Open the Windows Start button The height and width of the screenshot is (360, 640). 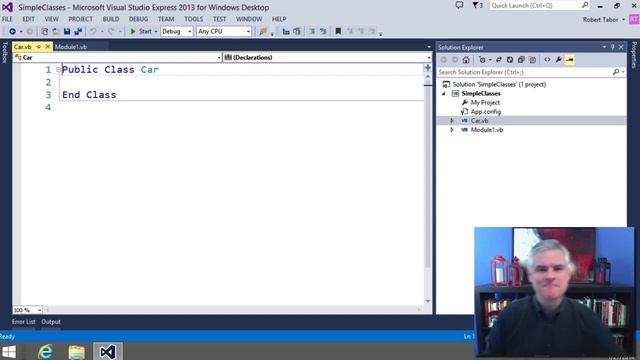click(9, 352)
